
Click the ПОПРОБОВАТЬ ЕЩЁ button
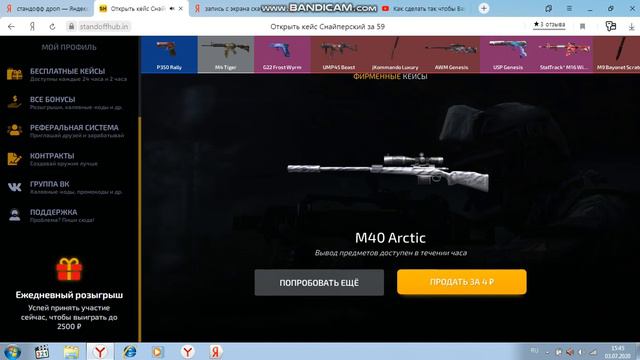(x=319, y=282)
